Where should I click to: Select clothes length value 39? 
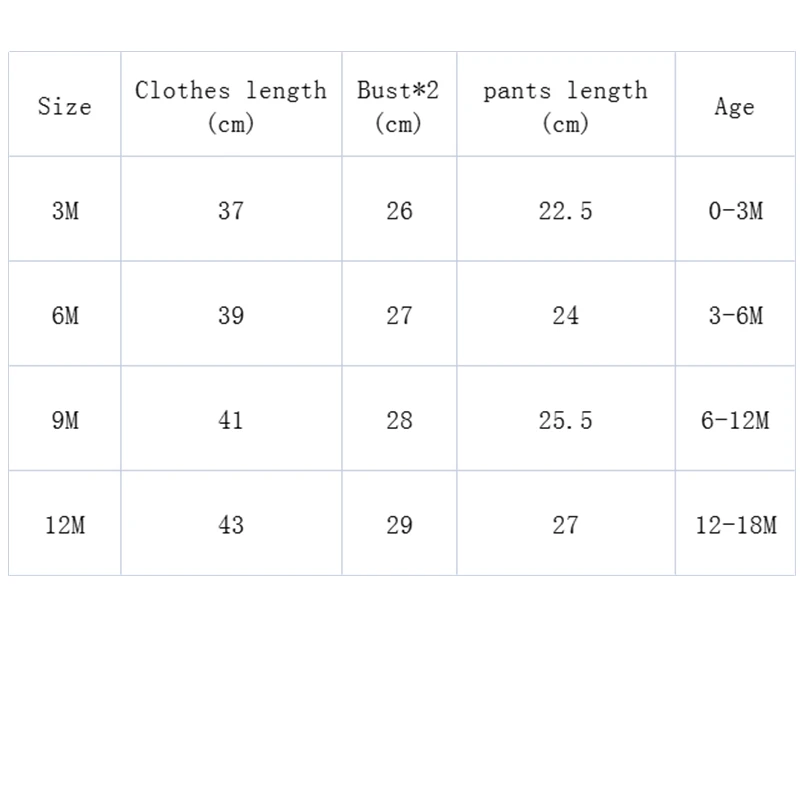pos(231,316)
